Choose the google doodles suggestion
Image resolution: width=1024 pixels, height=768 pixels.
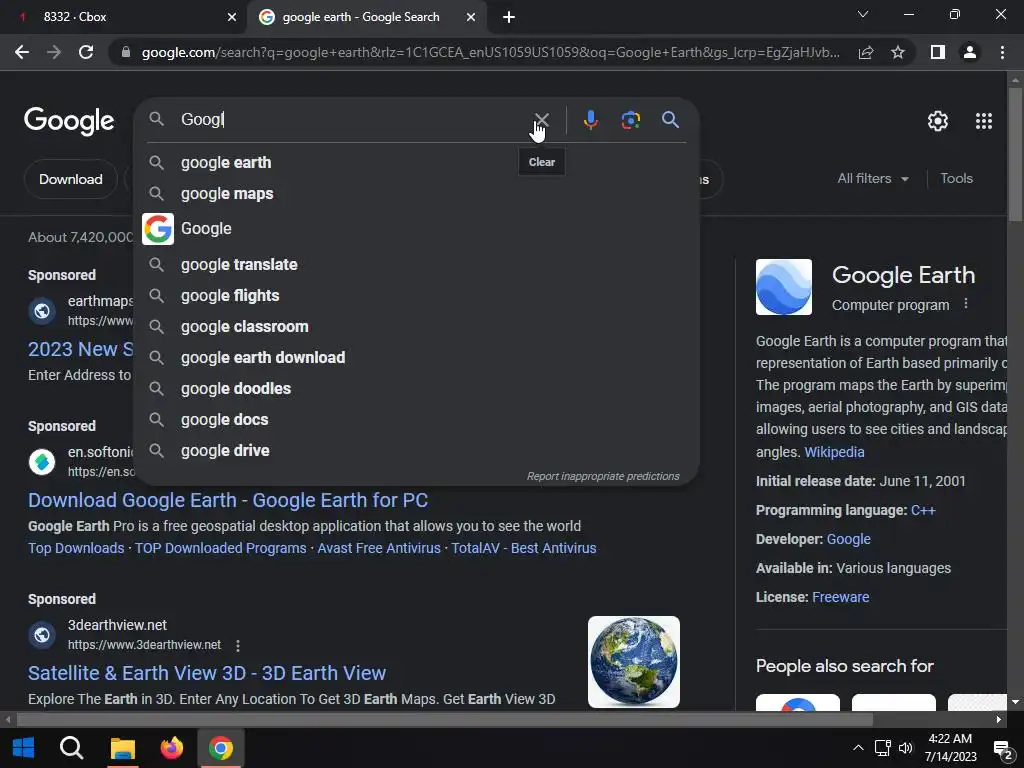[416, 389]
